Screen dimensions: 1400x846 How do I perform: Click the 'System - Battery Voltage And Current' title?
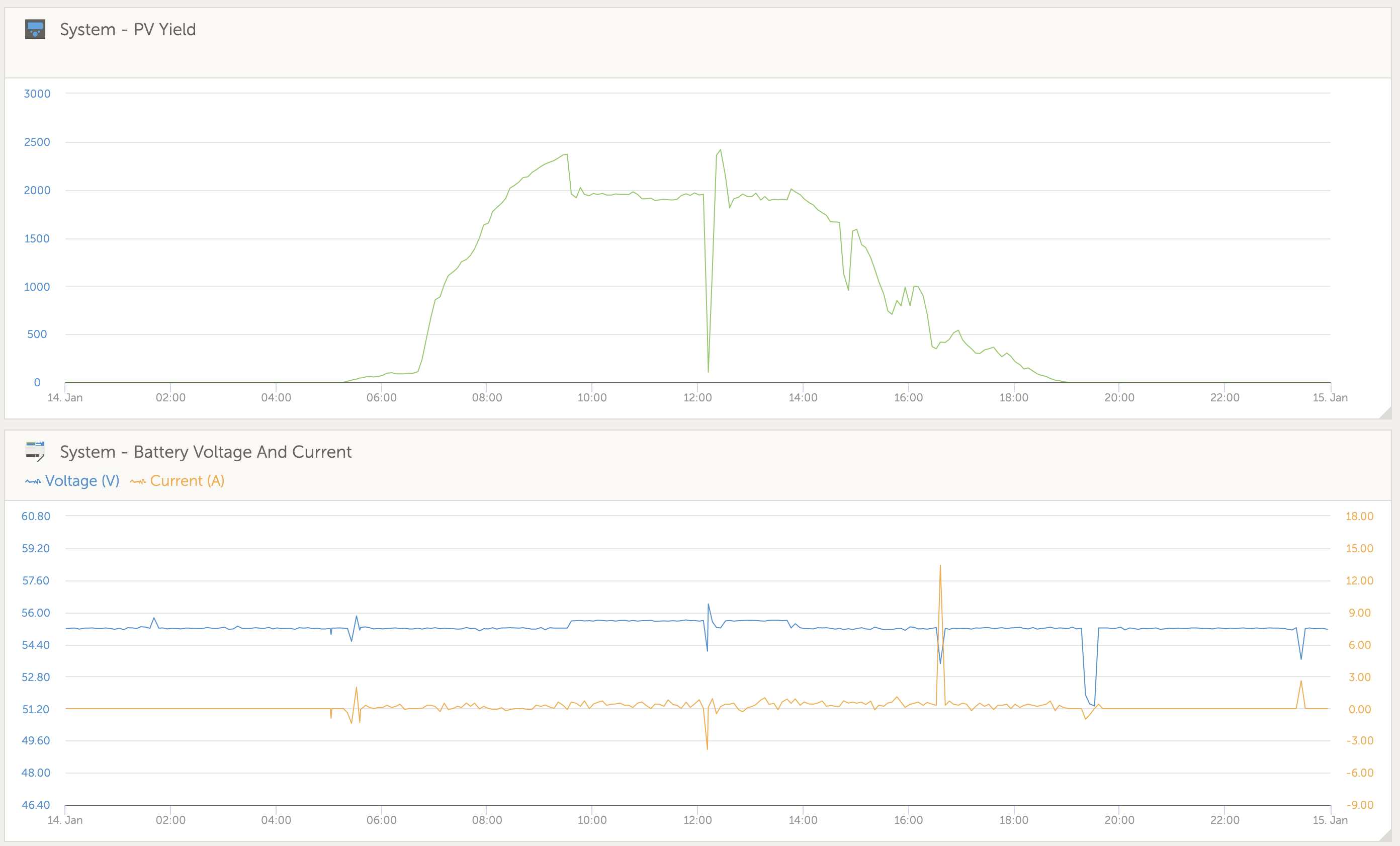point(206,452)
